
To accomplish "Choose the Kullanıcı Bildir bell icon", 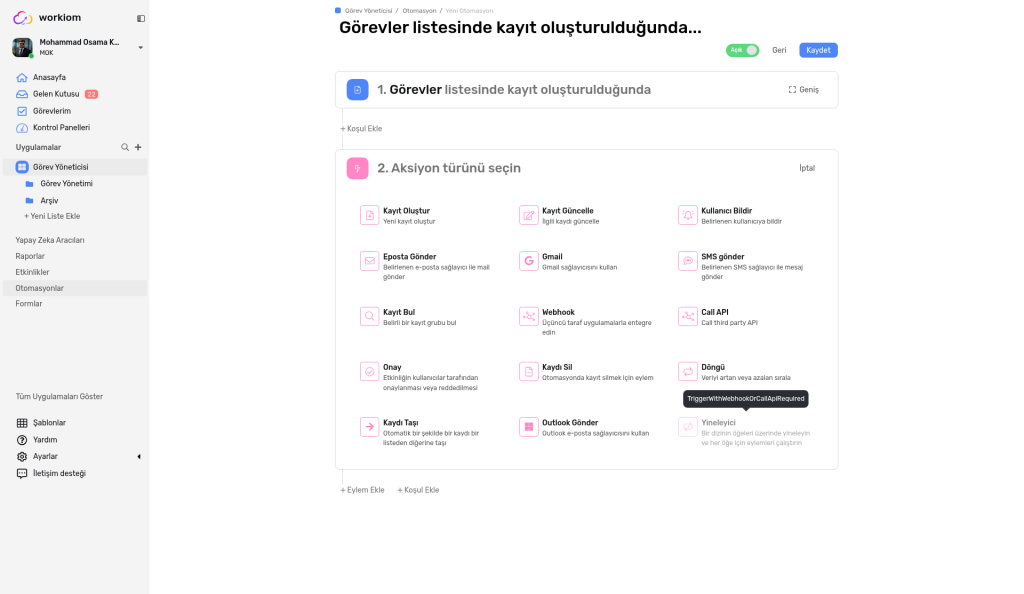I will [688, 215].
